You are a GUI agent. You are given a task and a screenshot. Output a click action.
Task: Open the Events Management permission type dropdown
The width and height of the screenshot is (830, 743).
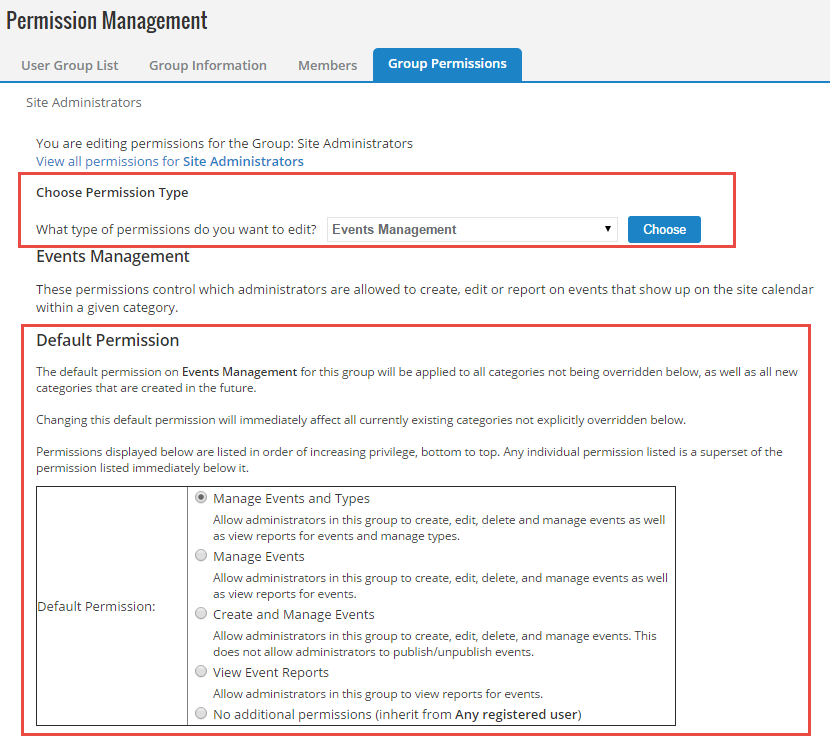pos(472,229)
